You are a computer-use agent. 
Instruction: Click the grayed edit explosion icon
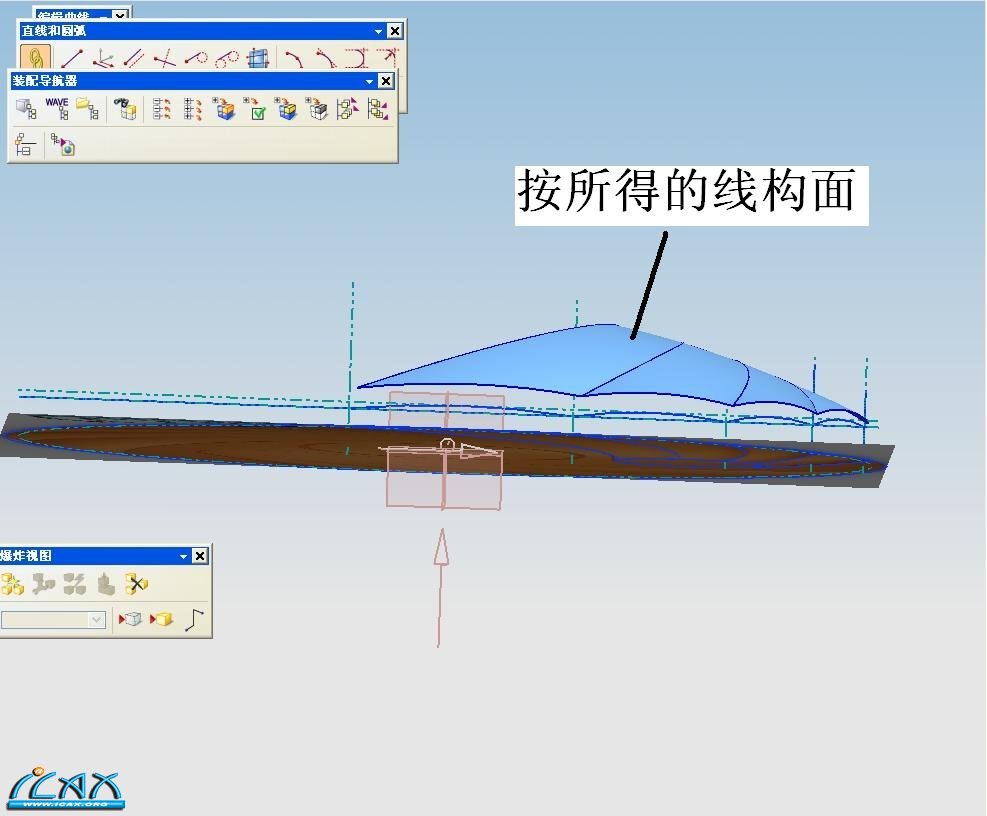pyautogui.click(x=43, y=584)
